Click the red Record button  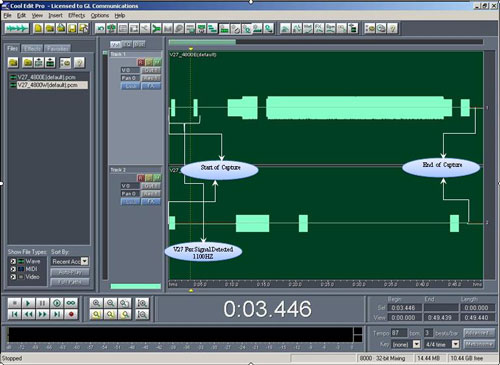71,314
